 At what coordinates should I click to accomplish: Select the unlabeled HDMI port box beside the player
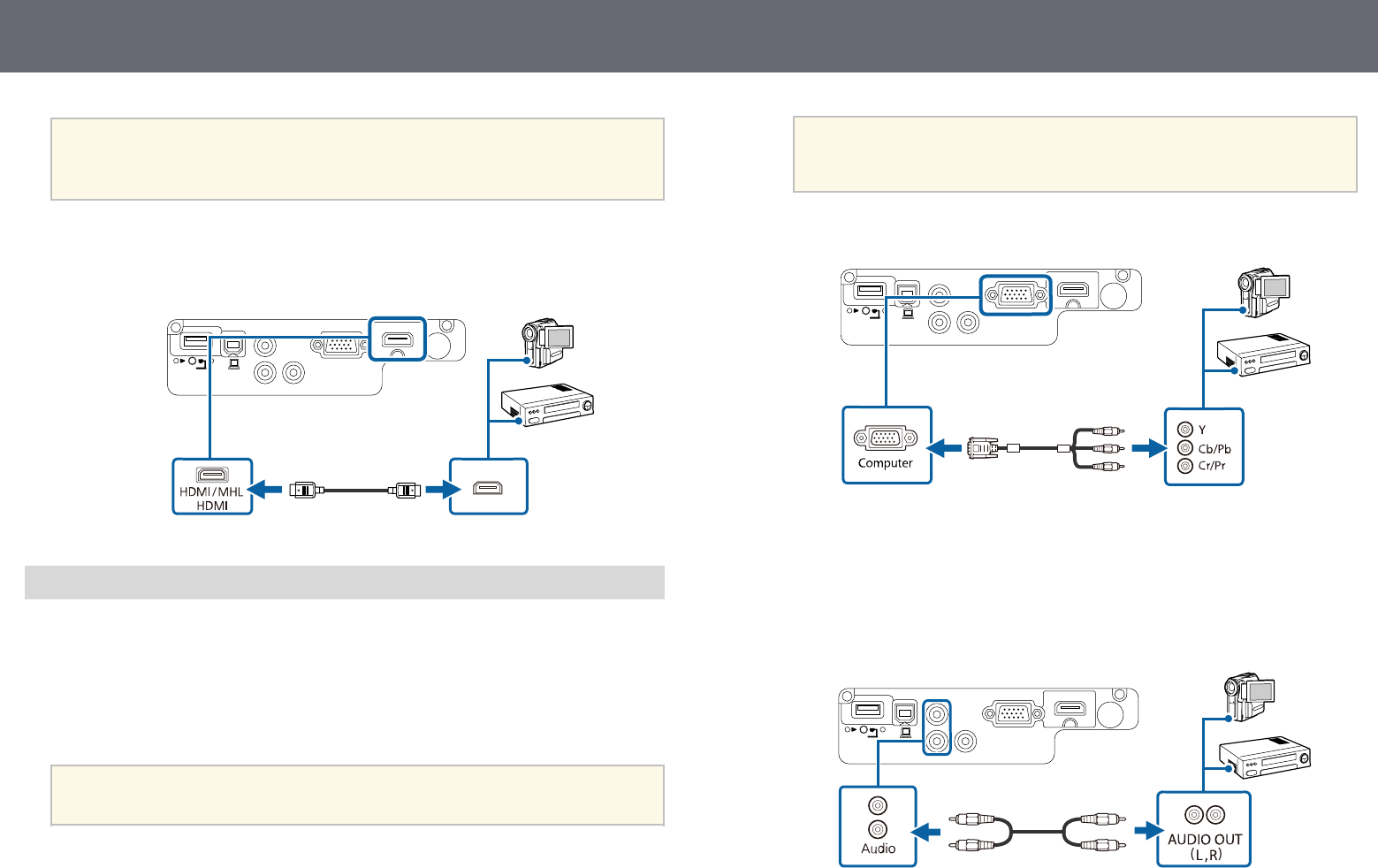[x=489, y=486]
